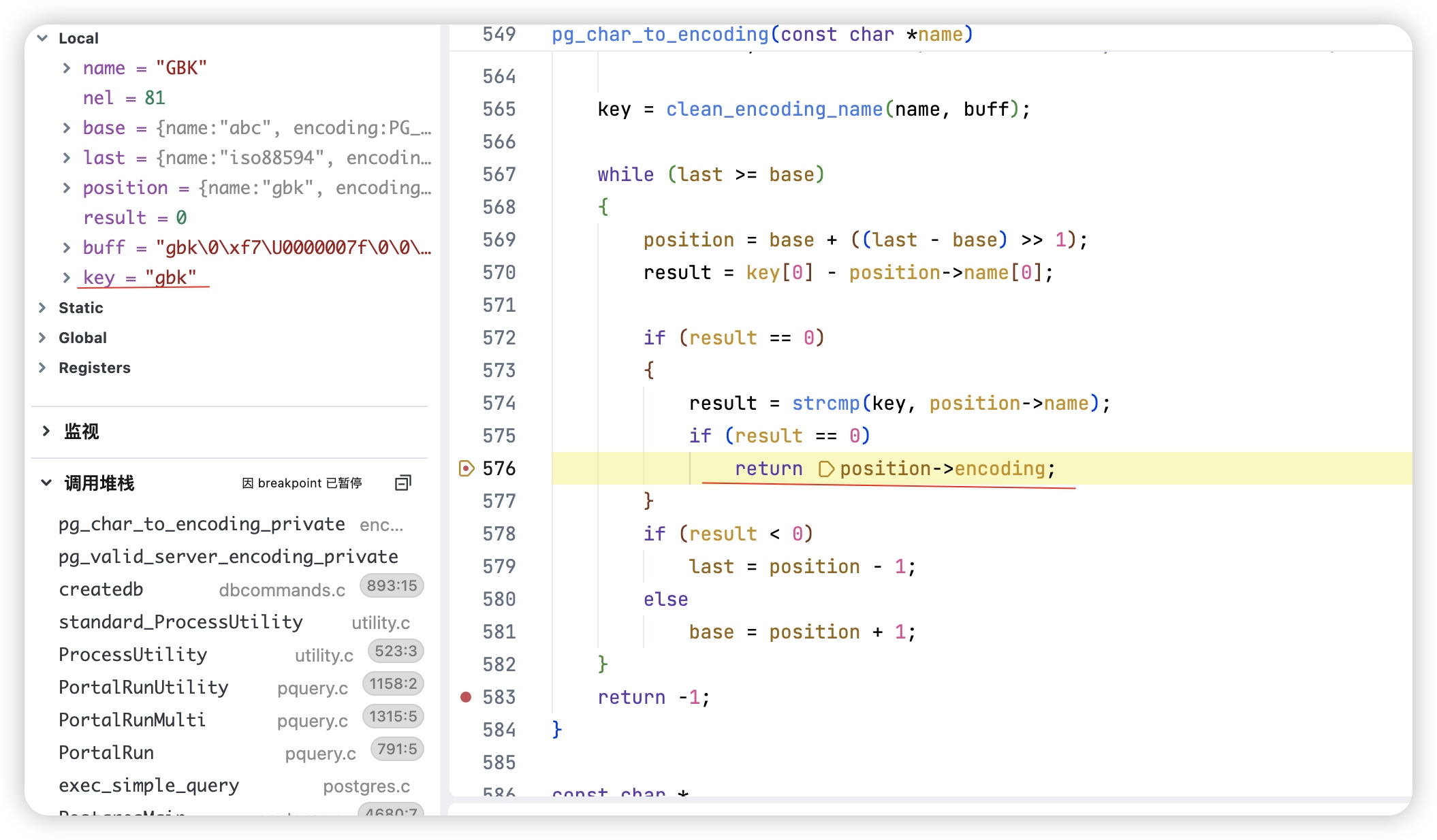Expand the buff variable chevron
1437x840 pixels.
pos(66,248)
